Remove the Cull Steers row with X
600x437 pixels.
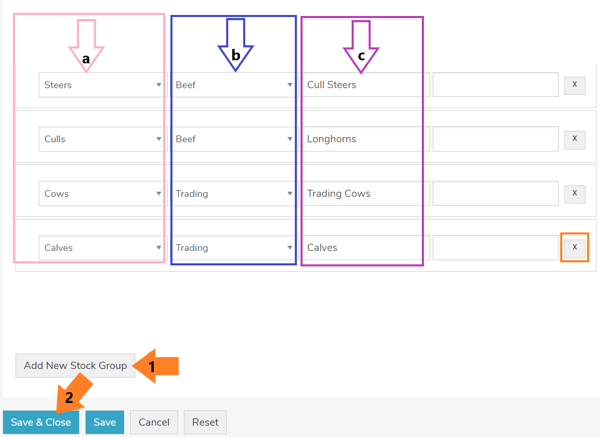pos(574,85)
